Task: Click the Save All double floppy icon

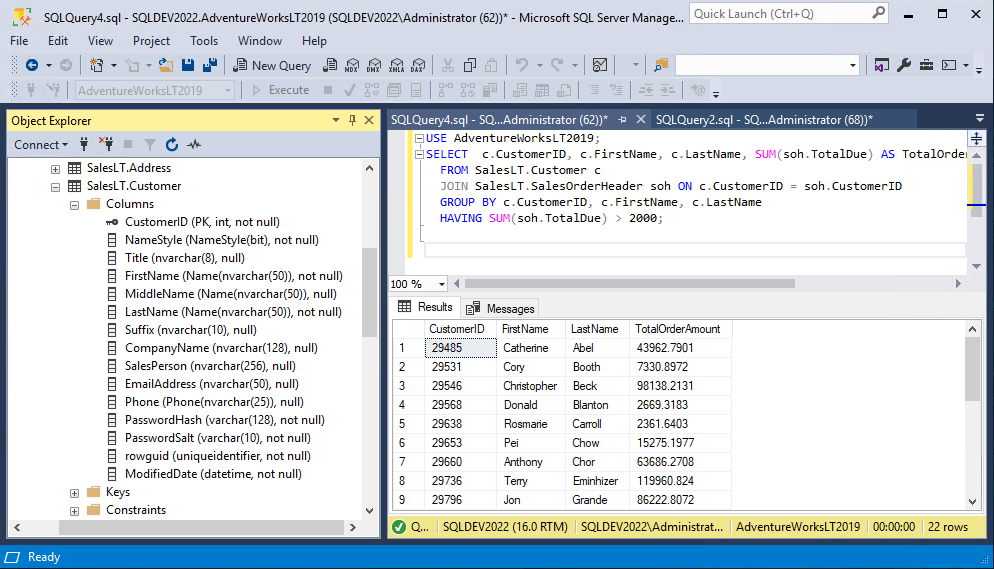Action: pos(210,65)
